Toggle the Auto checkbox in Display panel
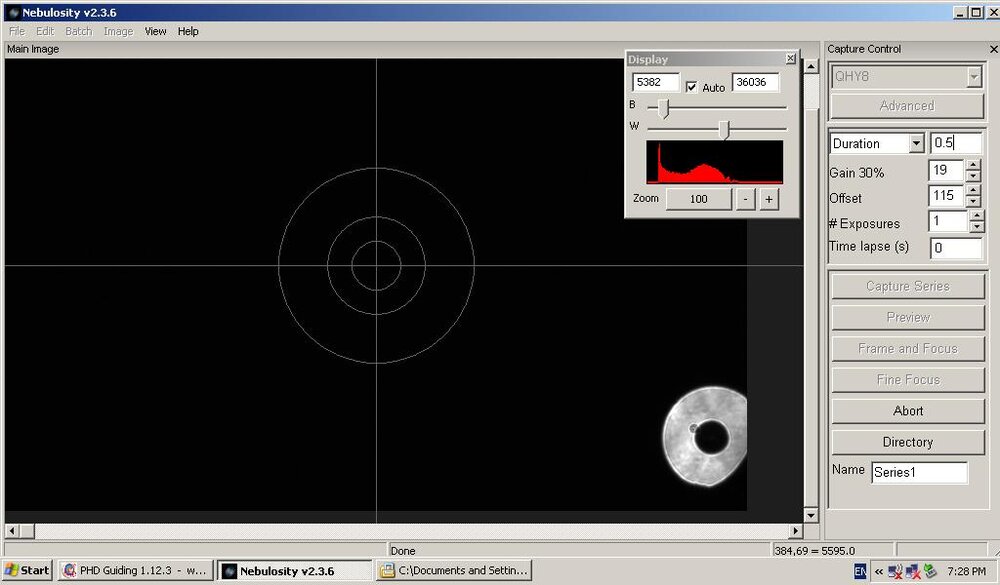 pos(692,87)
